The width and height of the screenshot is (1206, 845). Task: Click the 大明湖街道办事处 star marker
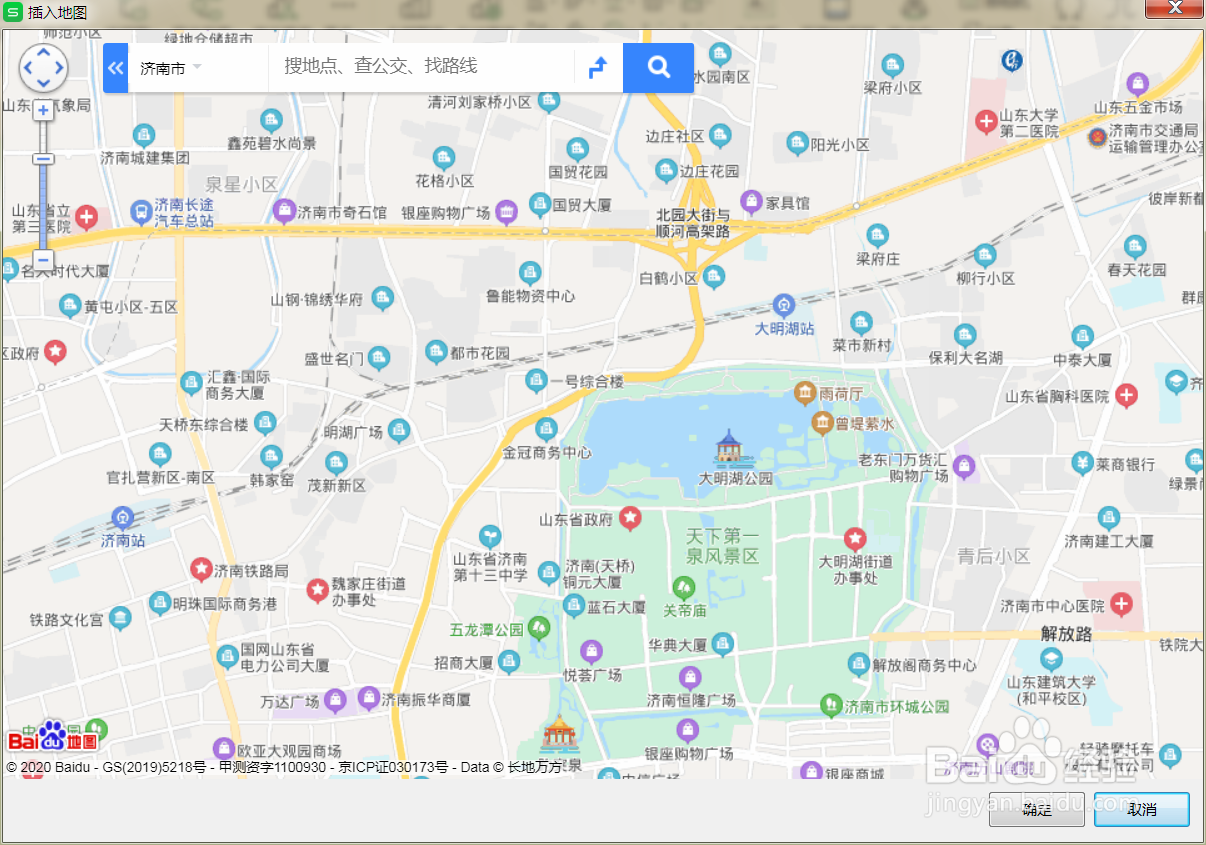click(854, 539)
